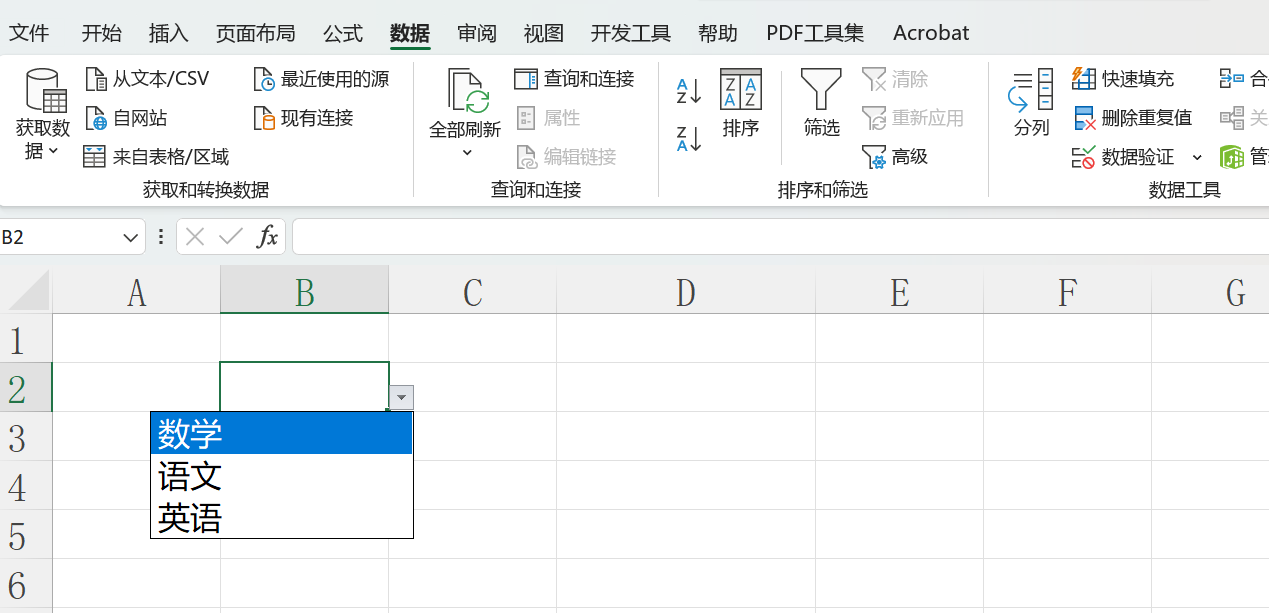Sort descending Z to A
Viewport: 1269px width, 613px height.
(x=689, y=138)
